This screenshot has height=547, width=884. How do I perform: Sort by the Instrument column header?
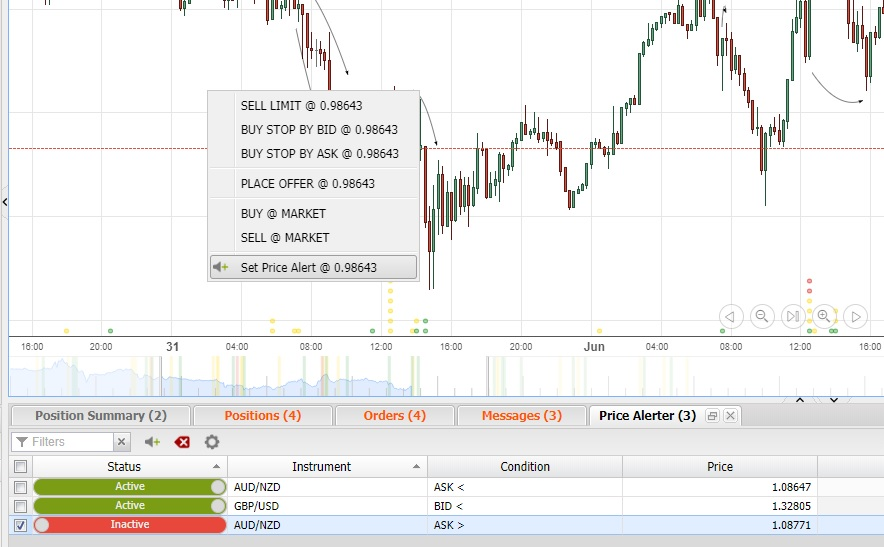pos(328,466)
